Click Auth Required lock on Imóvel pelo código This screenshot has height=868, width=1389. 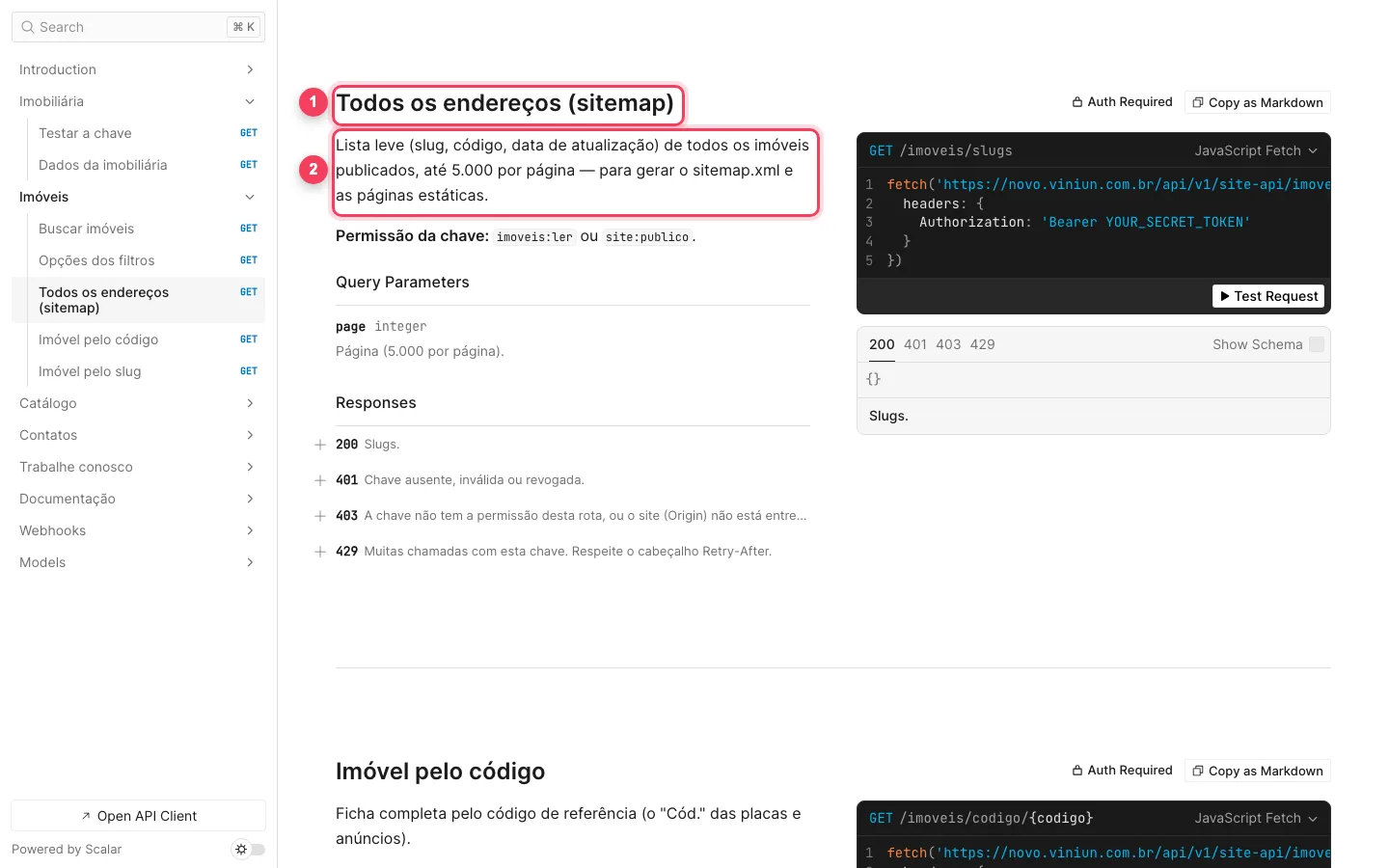tap(1123, 771)
